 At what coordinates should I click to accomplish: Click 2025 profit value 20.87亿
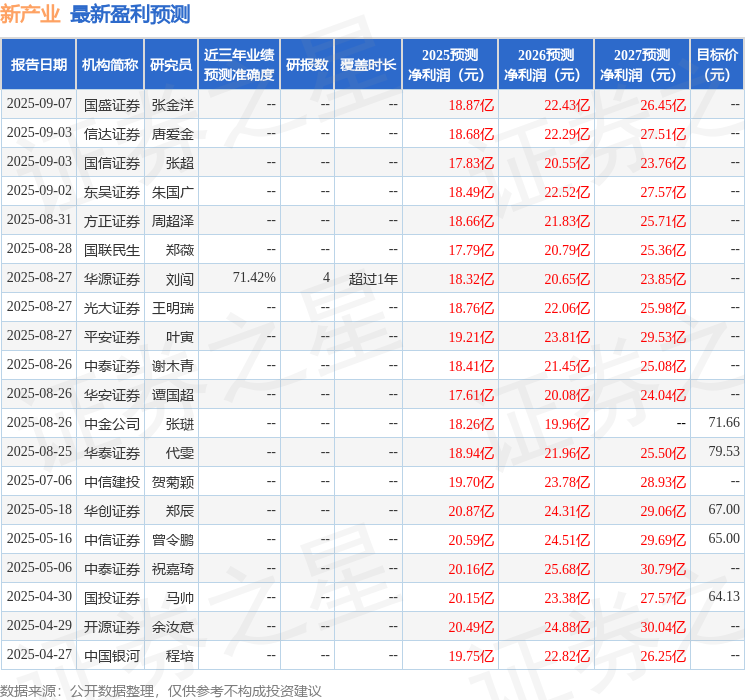click(471, 511)
